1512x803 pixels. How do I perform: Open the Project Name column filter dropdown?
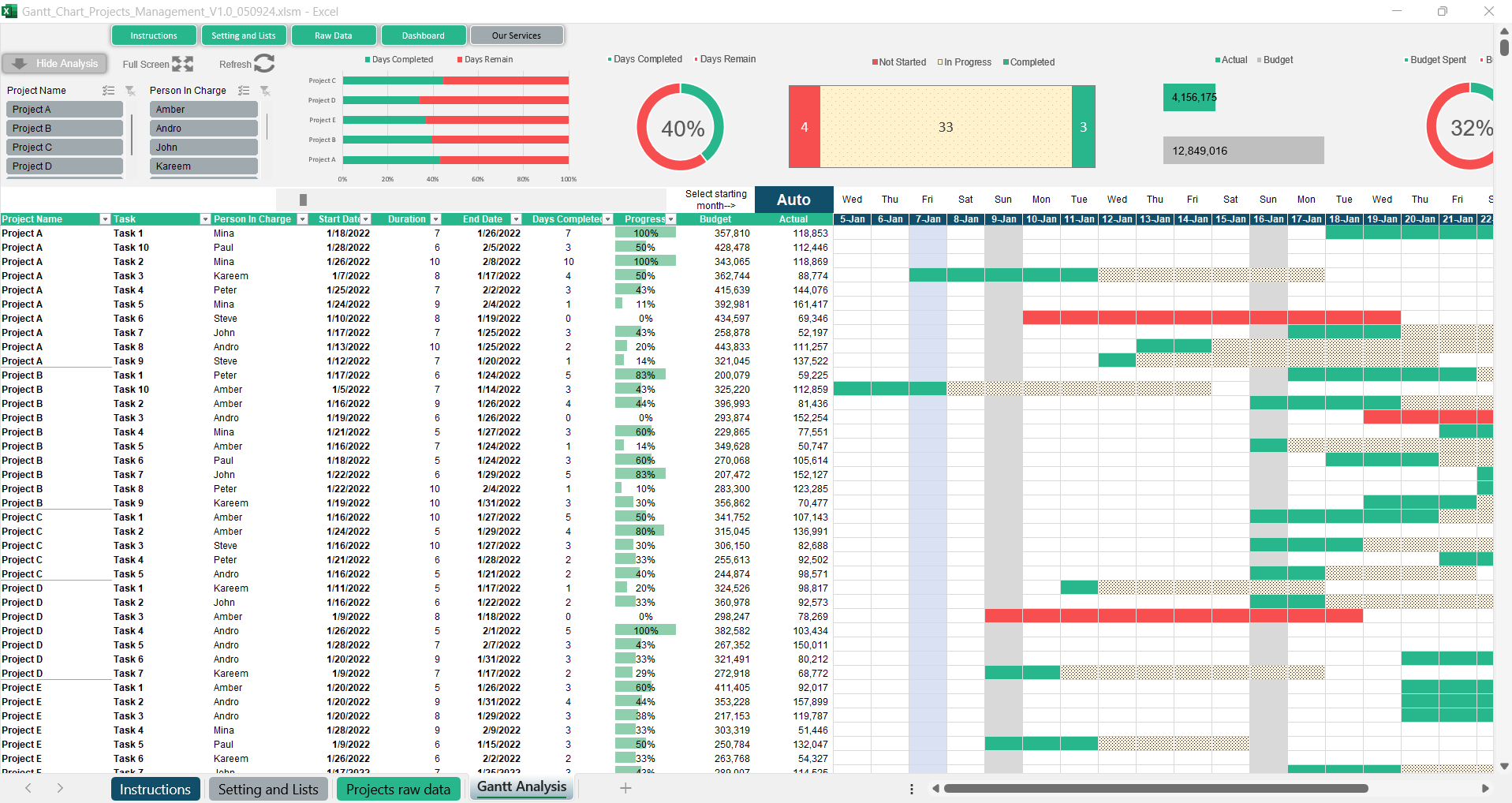pyautogui.click(x=104, y=219)
